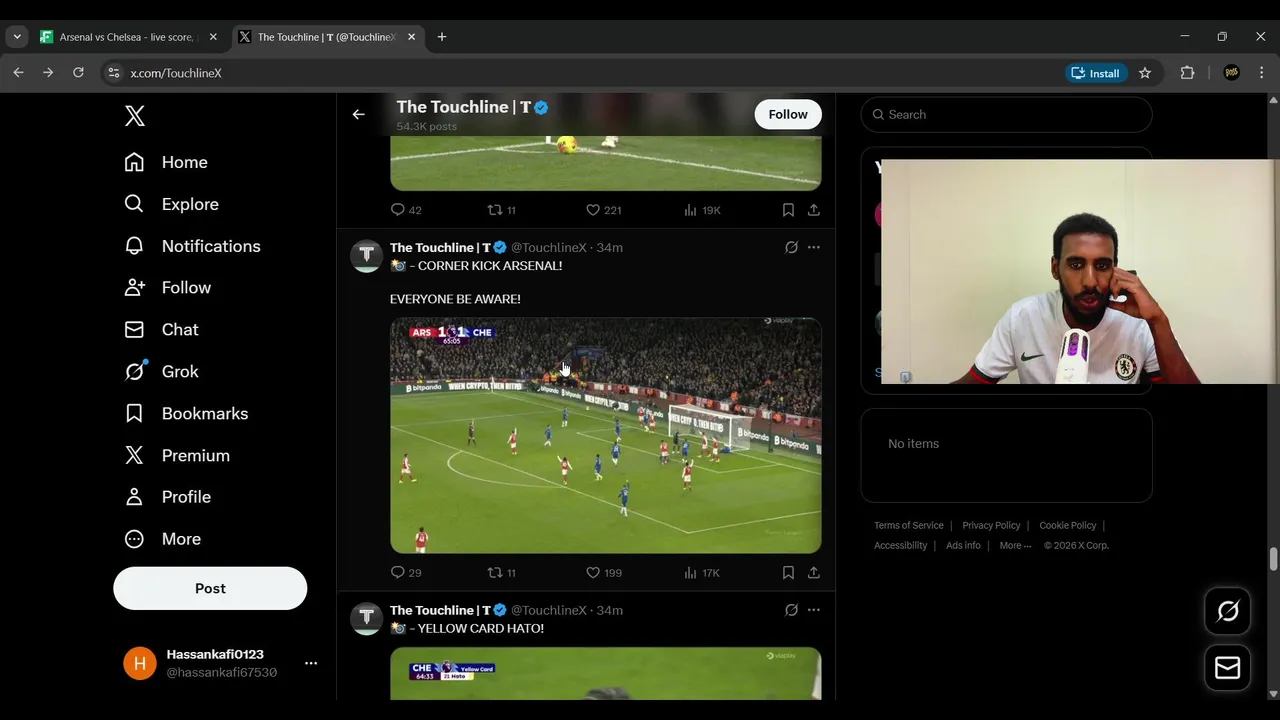Bookmark the top post with 19K views
This screenshot has height=720, width=1280.
coord(788,210)
